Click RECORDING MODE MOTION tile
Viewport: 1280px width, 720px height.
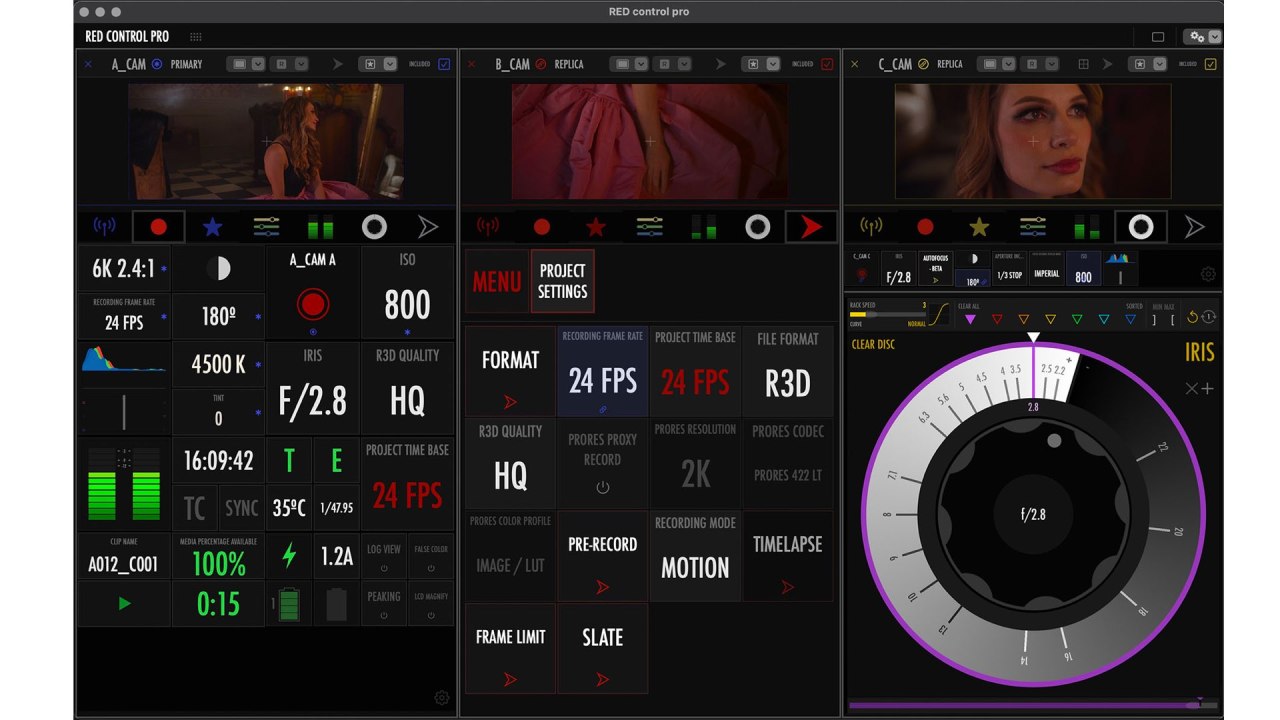click(695, 556)
